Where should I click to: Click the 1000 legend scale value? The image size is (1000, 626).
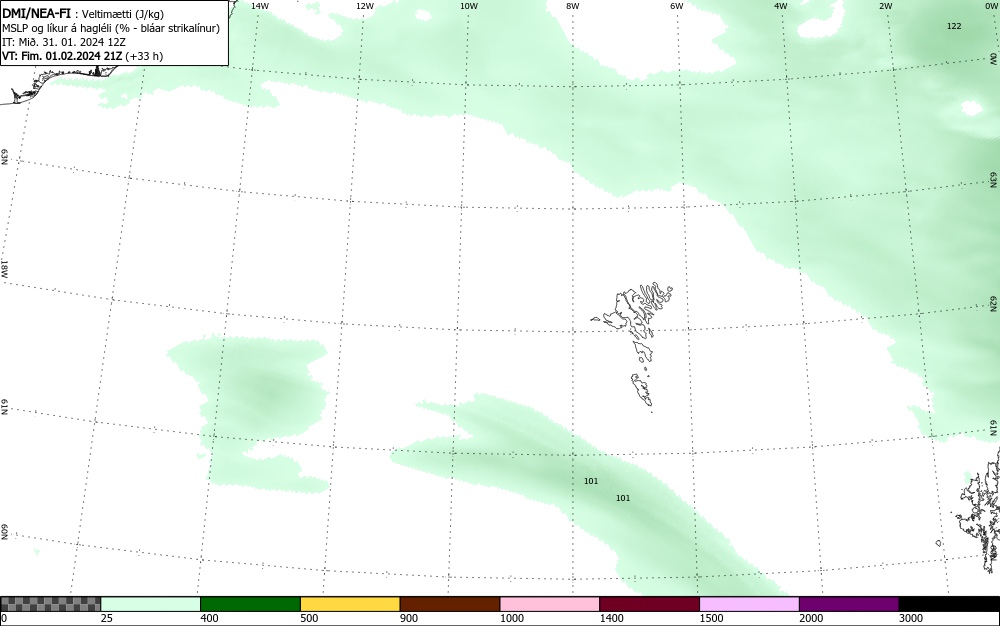[511, 618]
